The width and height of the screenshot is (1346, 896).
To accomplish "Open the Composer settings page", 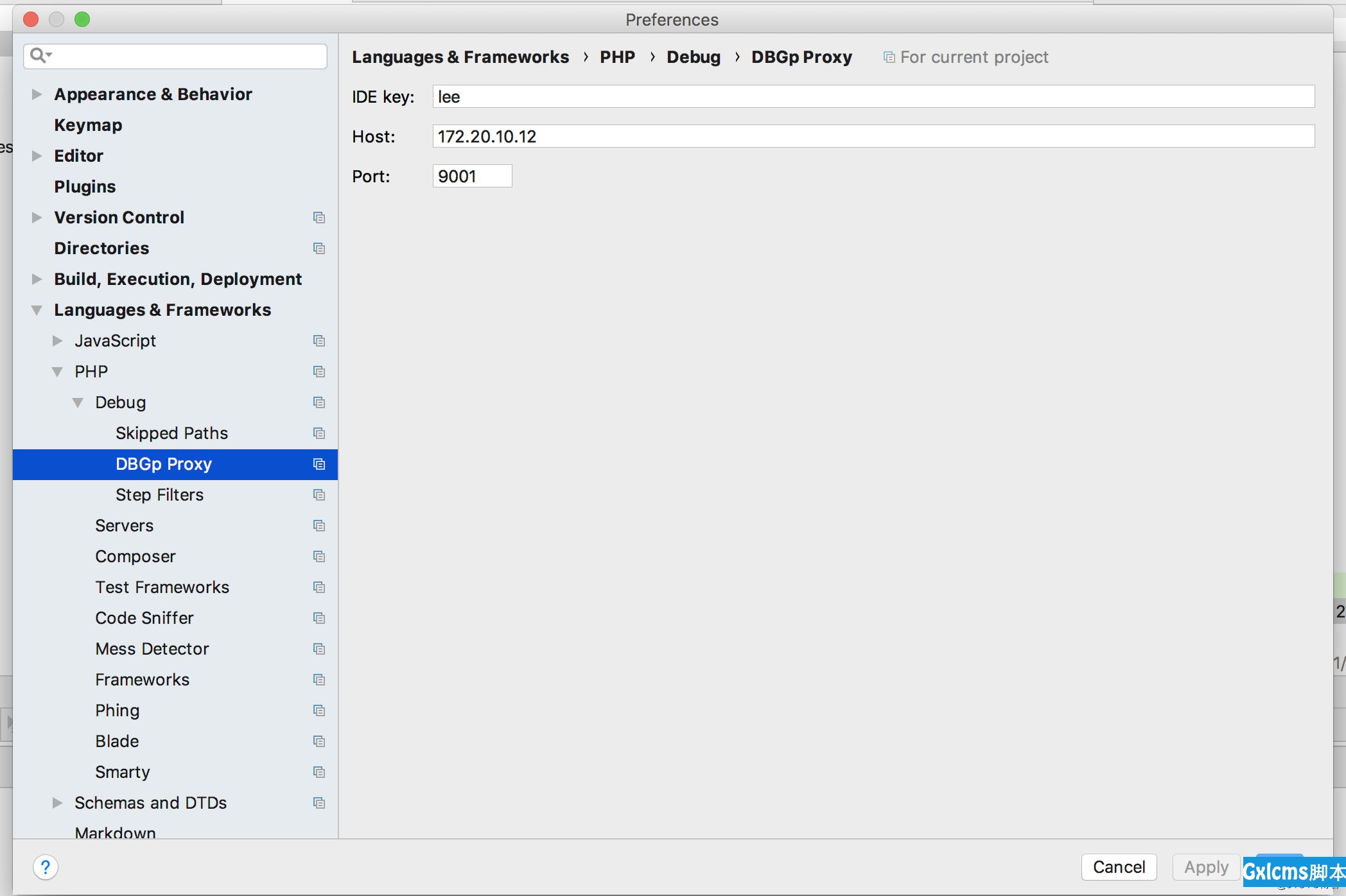I will 135,556.
